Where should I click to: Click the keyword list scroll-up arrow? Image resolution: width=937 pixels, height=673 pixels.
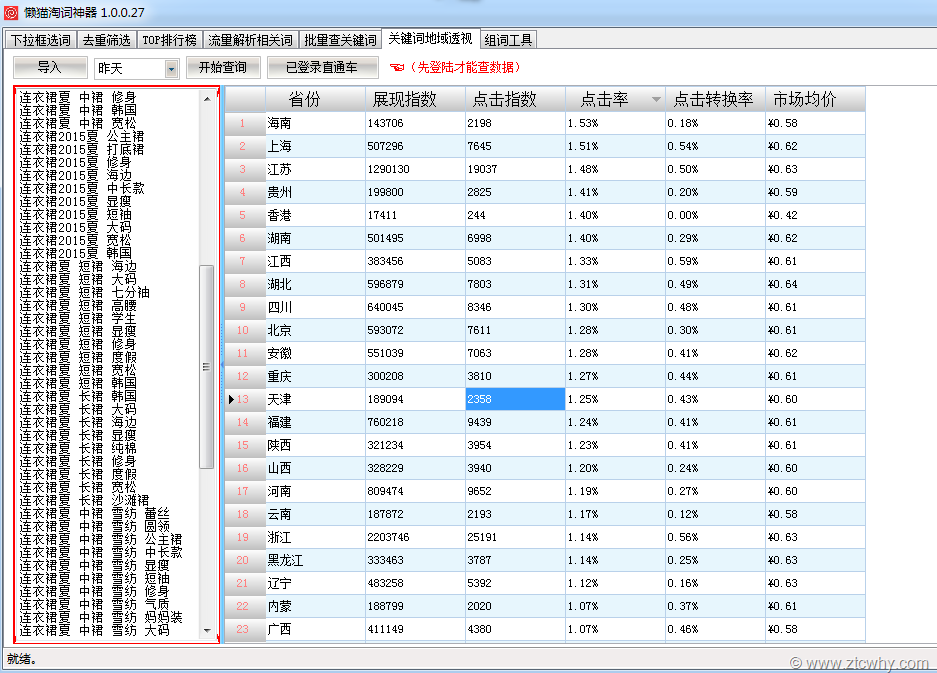click(x=207, y=98)
